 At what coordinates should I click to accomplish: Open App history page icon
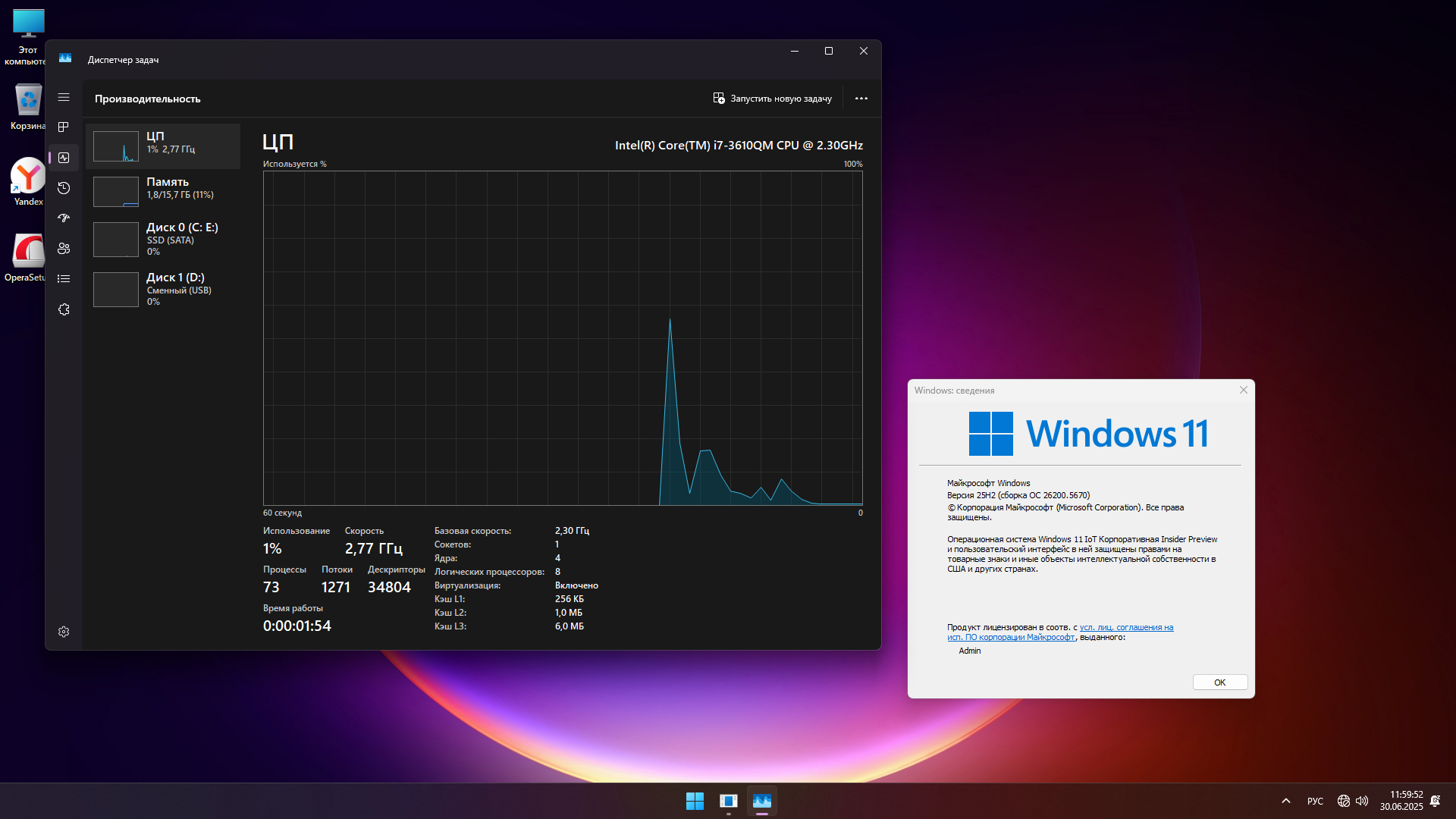point(64,188)
